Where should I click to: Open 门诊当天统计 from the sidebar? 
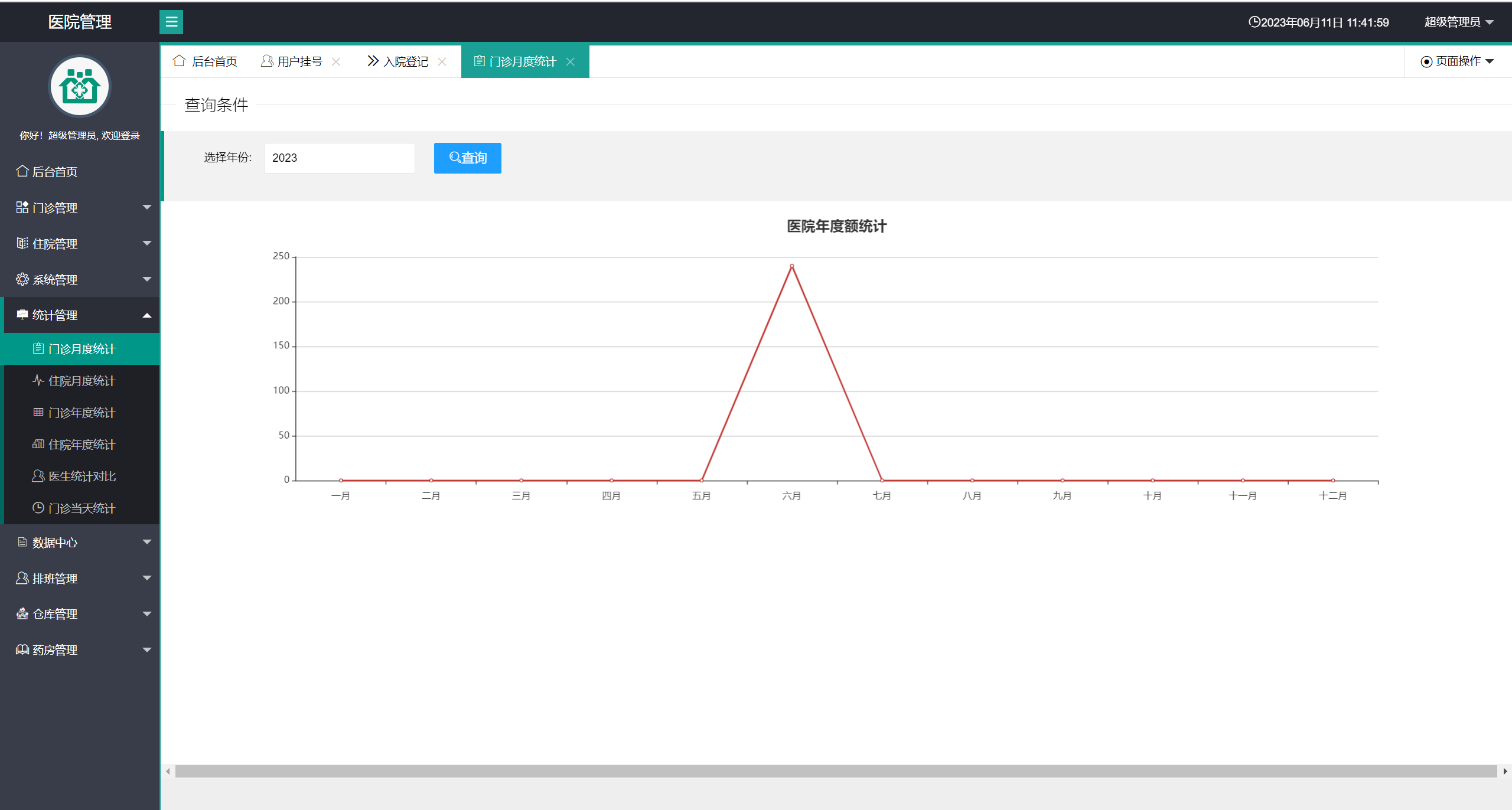82,508
